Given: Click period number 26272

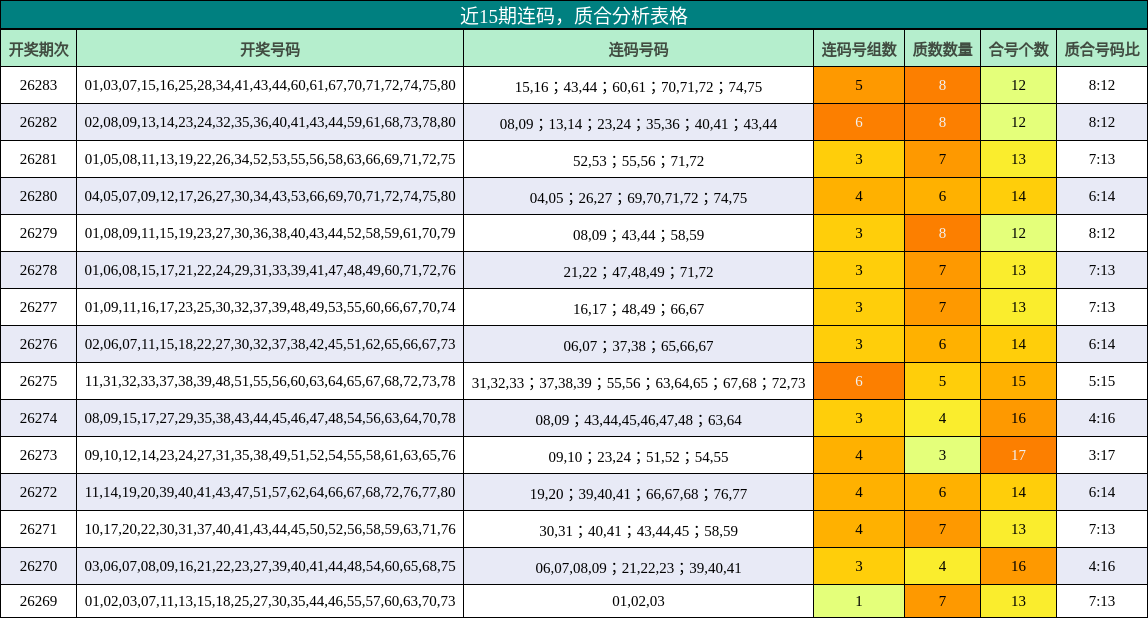Looking at the screenshot, I should pos(38,492).
